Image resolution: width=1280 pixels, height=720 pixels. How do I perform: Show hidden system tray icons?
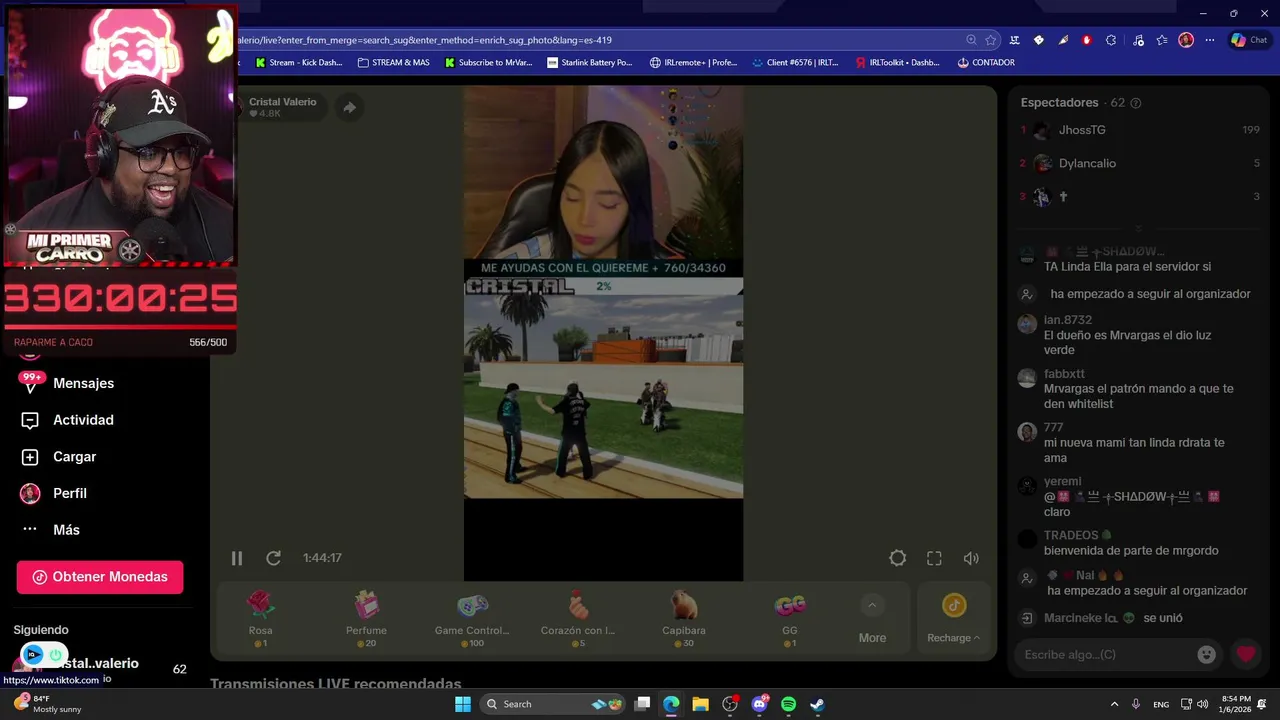(x=1114, y=704)
